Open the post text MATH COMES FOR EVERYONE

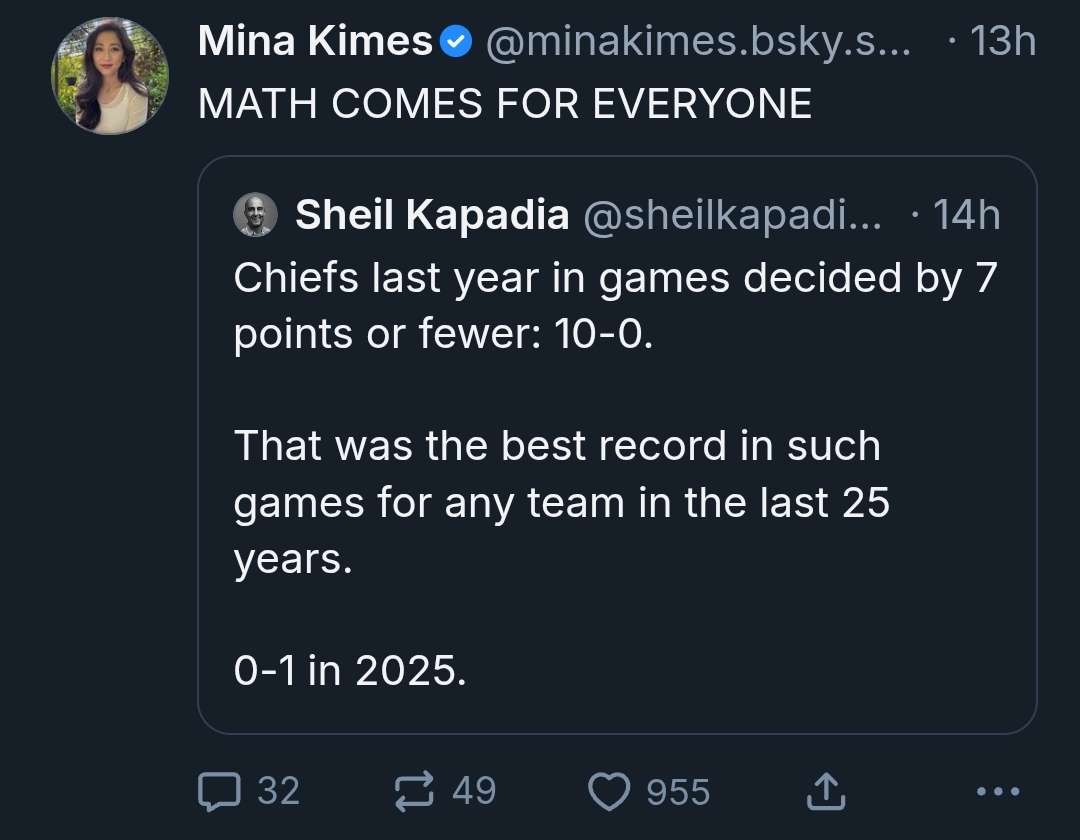point(505,103)
